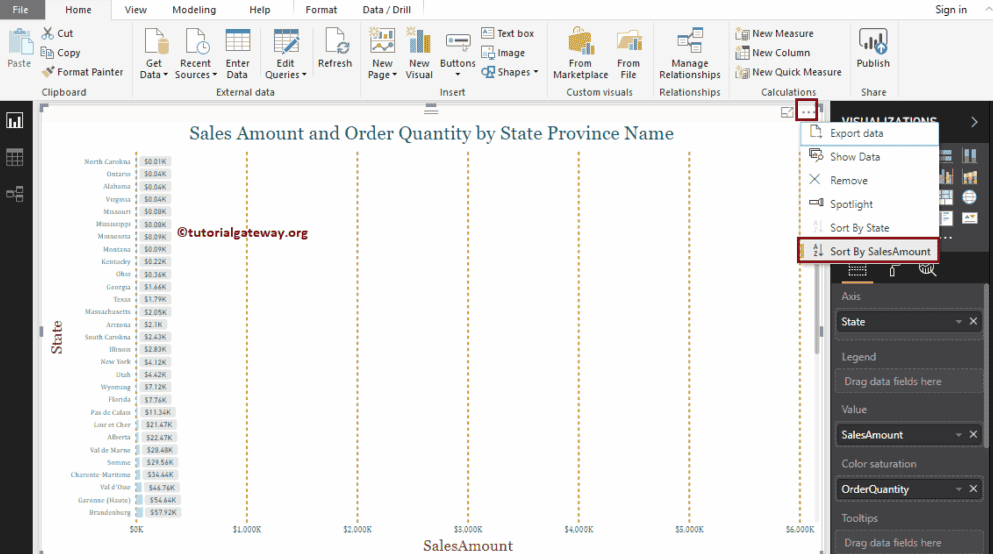
Task: Open the File tab
Action: [20, 9]
